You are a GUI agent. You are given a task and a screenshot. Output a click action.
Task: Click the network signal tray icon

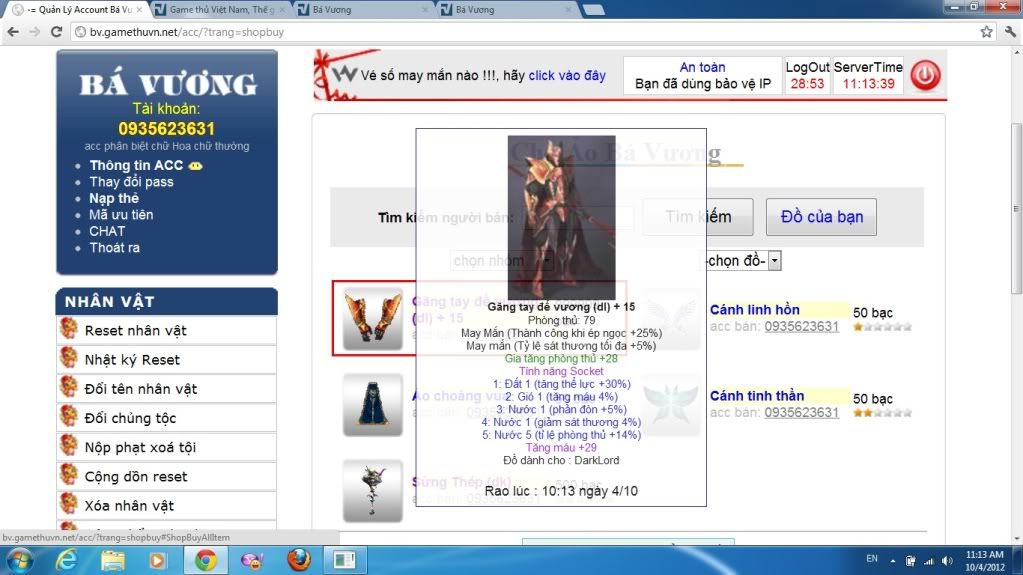coord(929,561)
